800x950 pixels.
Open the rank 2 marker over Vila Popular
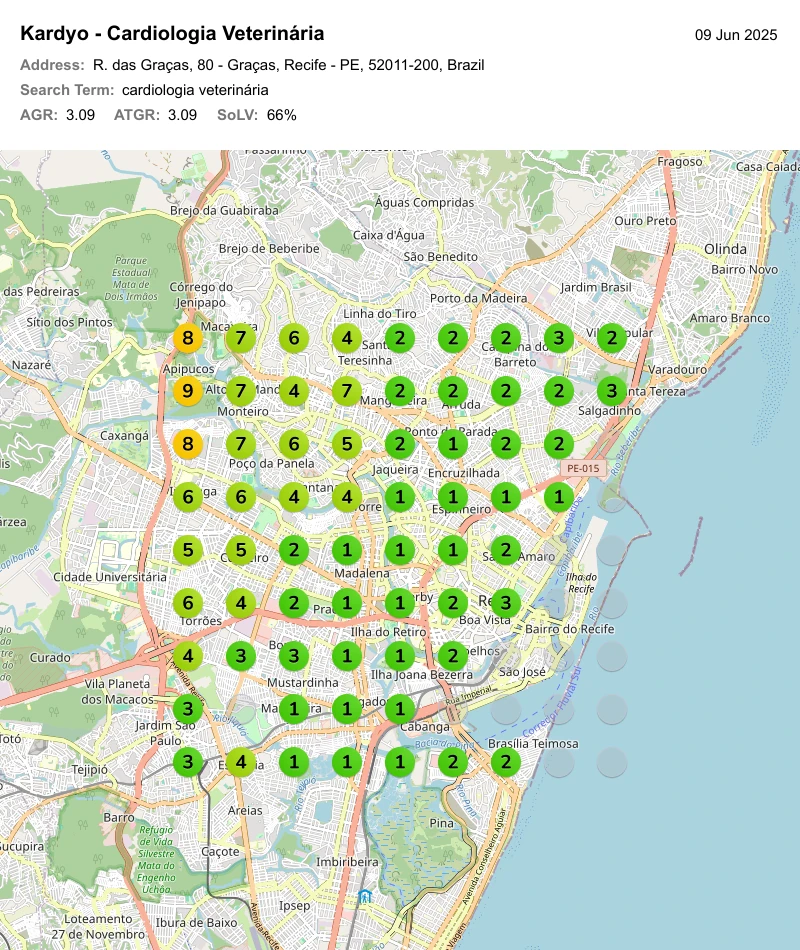(612, 338)
